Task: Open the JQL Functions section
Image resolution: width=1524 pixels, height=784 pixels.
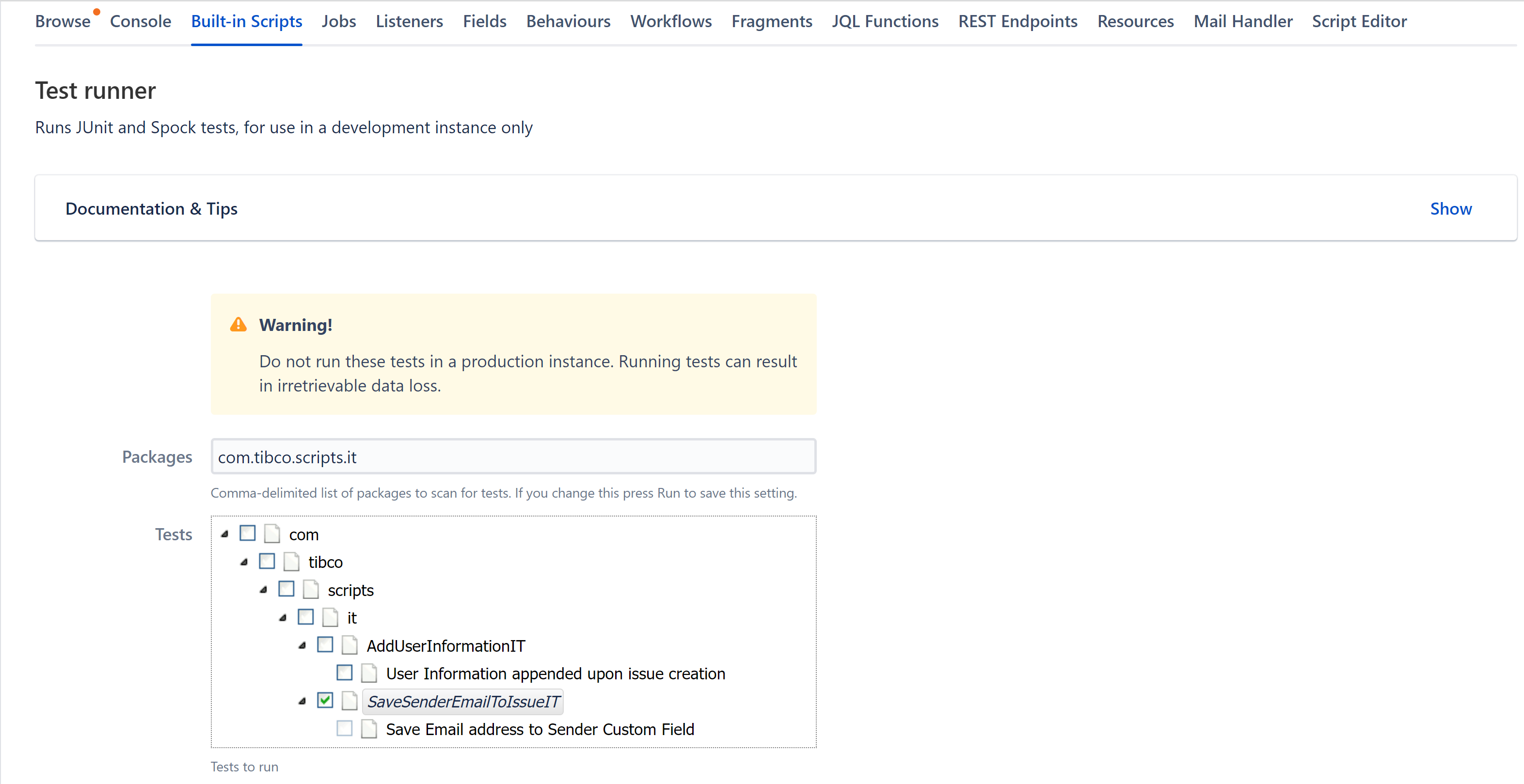Action: [885, 21]
